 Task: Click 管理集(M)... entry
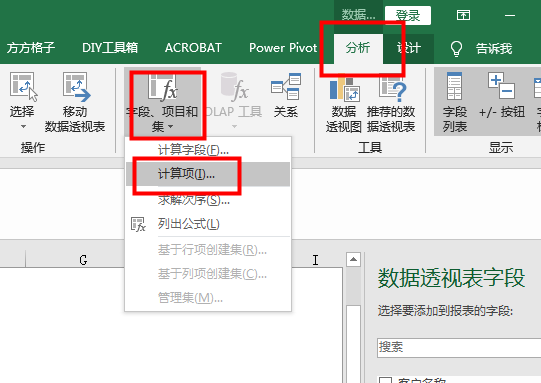pyautogui.click(x=208, y=297)
